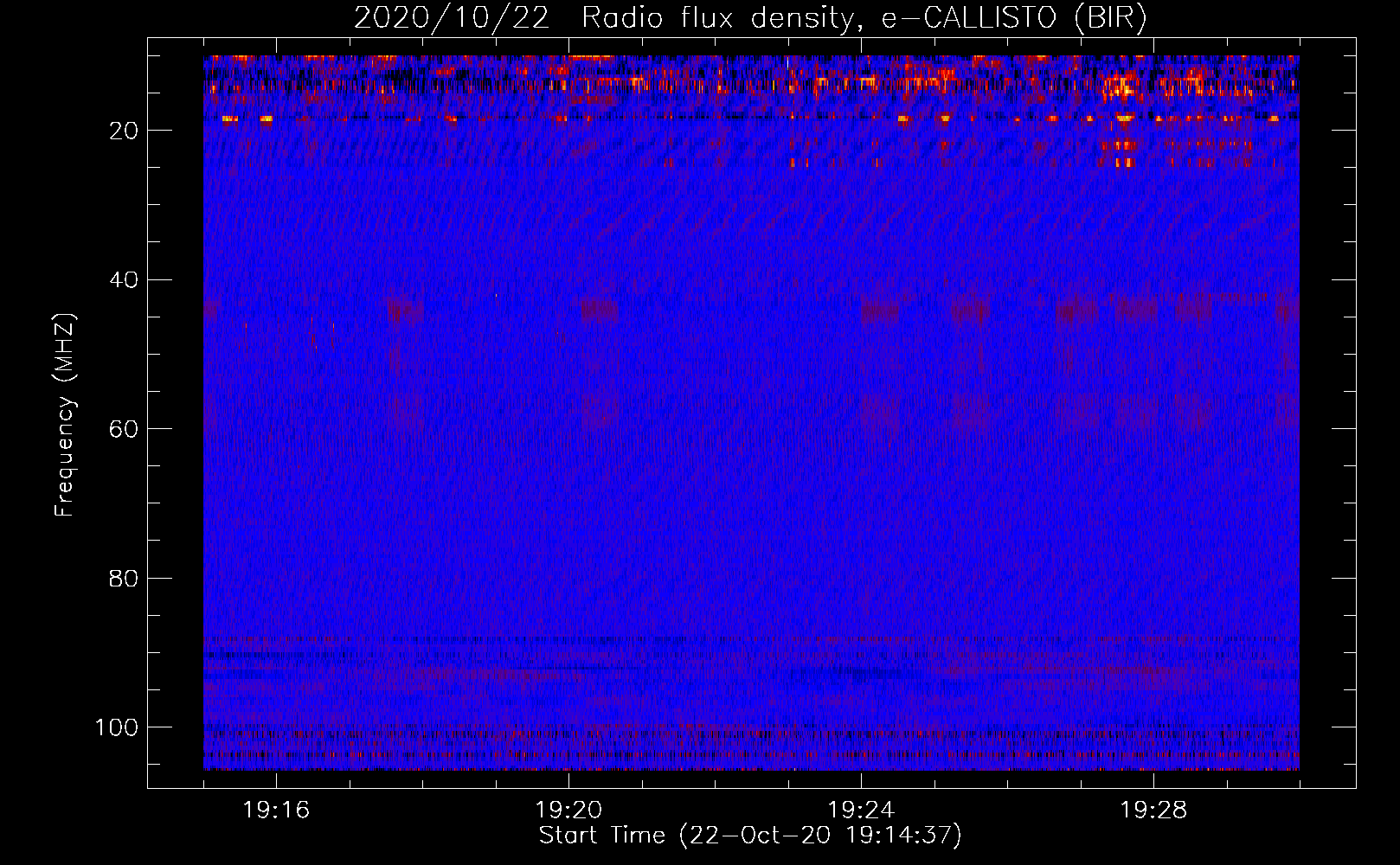Screen dimensions: 1400x865
Task: Click the 20 MHz frequency tick label
Action: [x=124, y=131]
